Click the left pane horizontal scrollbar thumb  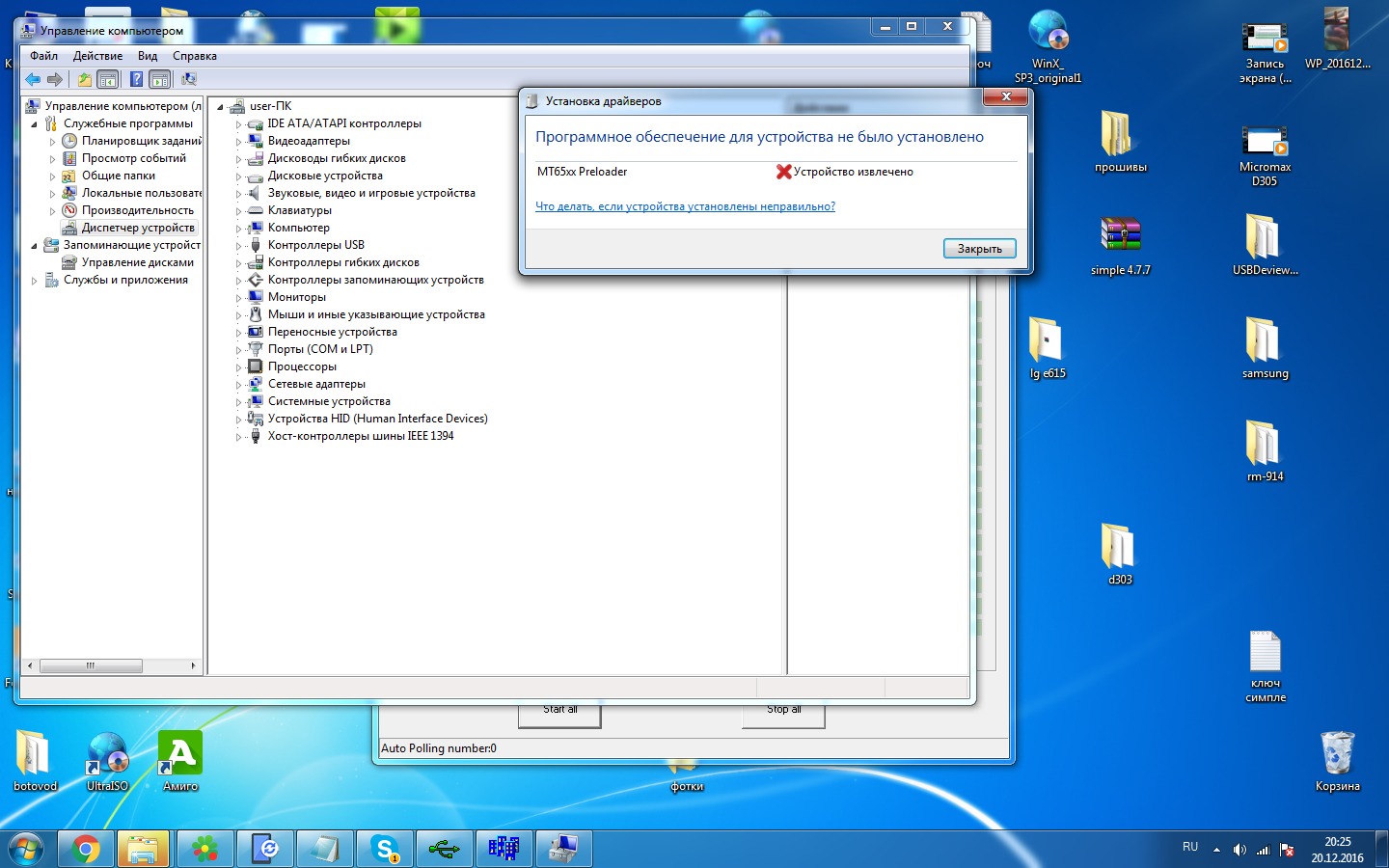pyautogui.click(x=91, y=665)
